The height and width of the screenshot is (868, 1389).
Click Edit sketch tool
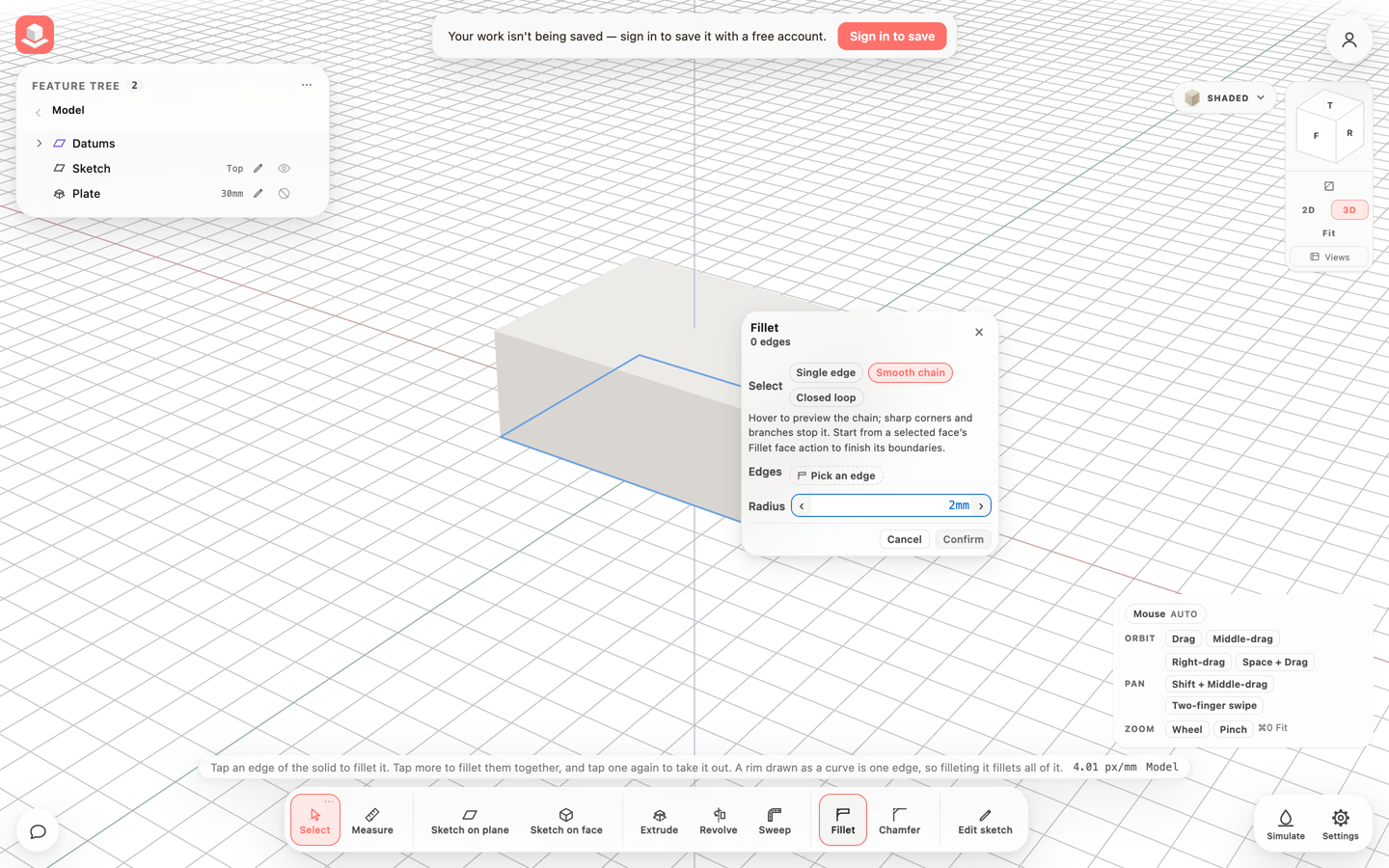tap(985, 820)
